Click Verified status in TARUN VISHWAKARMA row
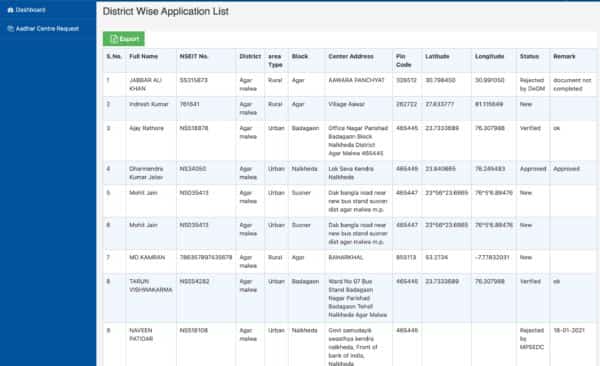The height and width of the screenshot is (366, 600). [530, 281]
